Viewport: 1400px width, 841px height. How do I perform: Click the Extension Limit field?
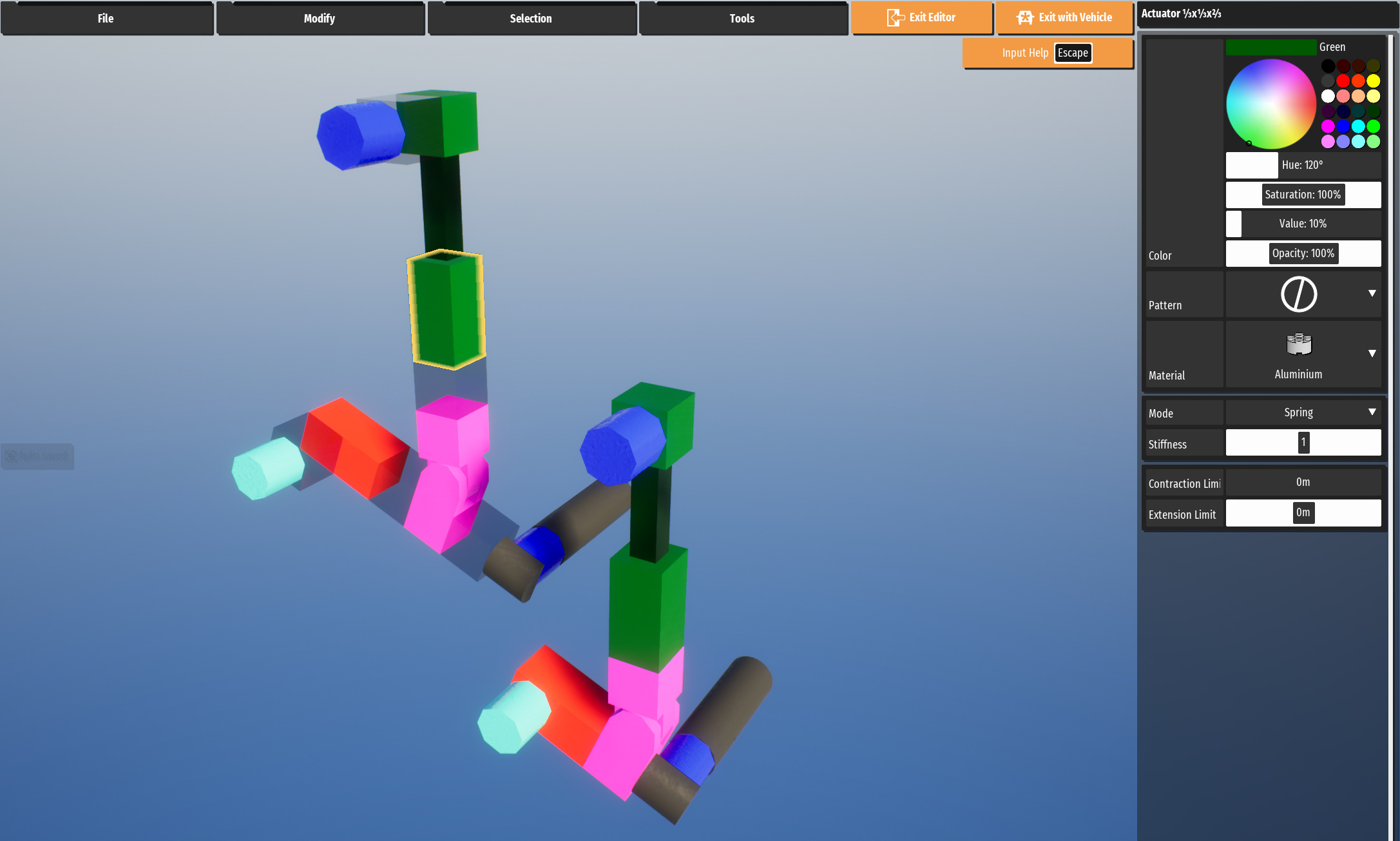tap(1303, 513)
